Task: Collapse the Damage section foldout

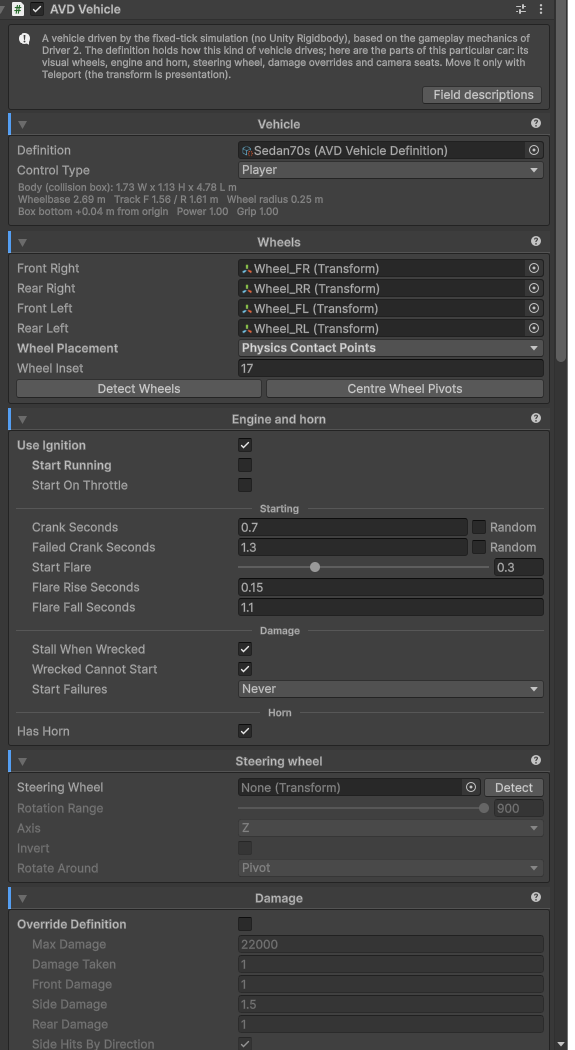Action: [22, 899]
